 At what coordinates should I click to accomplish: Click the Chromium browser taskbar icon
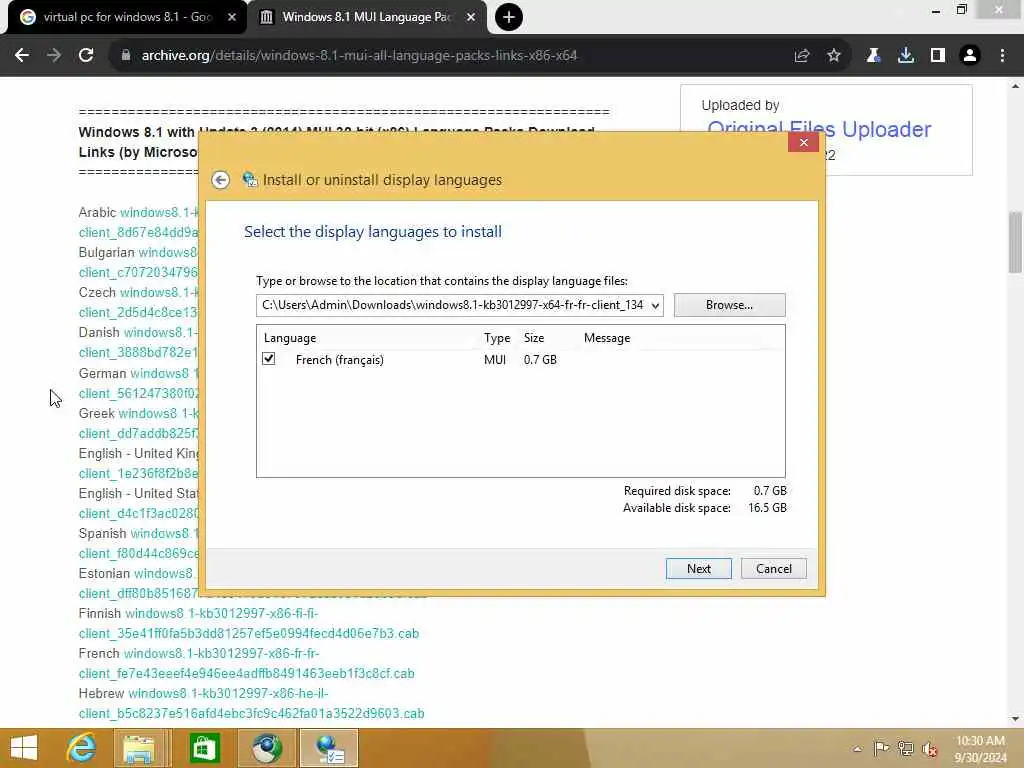[x=266, y=748]
